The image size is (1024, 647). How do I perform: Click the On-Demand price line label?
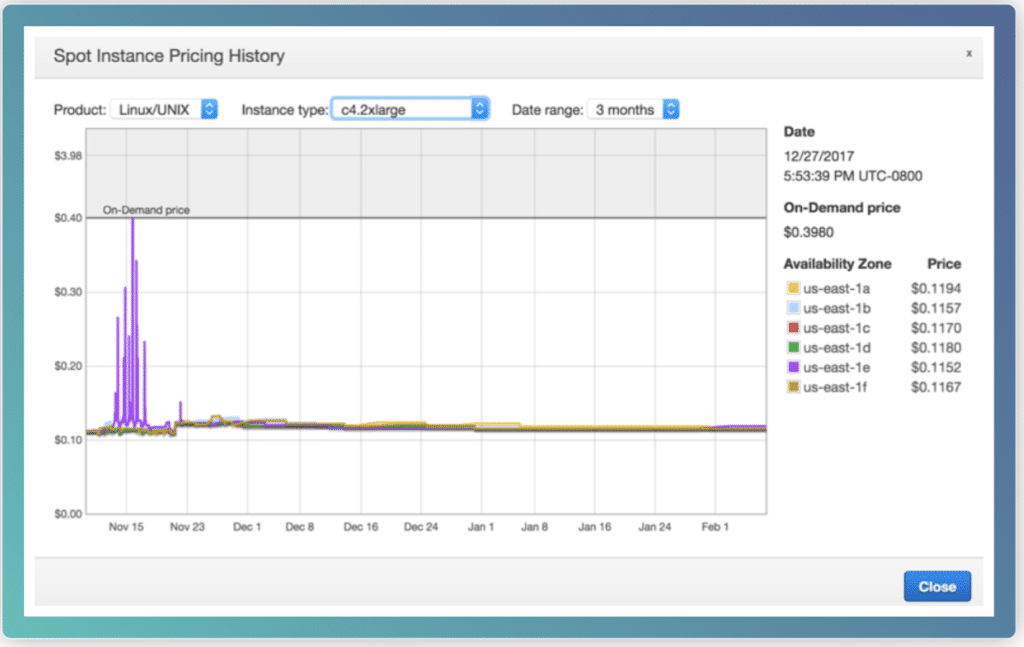click(x=146, y=210)
